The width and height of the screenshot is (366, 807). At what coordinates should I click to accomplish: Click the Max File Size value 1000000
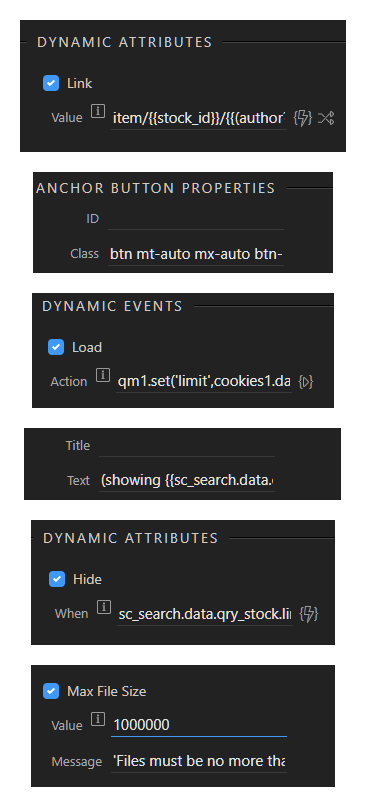coord(199,725)
